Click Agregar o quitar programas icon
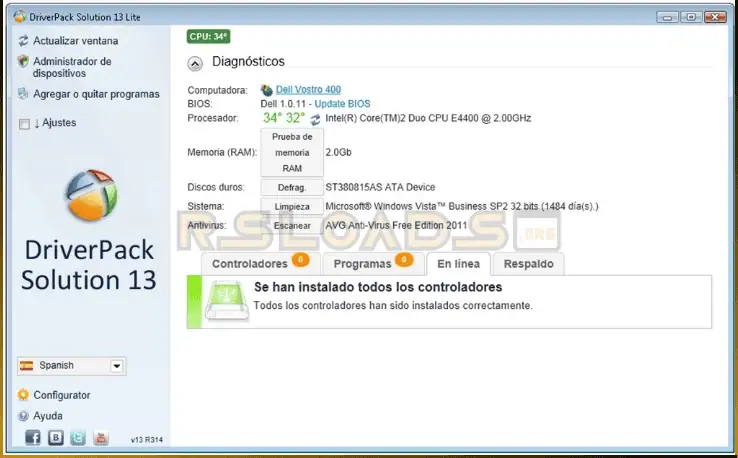Image resolution: width=738 pixels, height=458 pixels. [23, 94]
